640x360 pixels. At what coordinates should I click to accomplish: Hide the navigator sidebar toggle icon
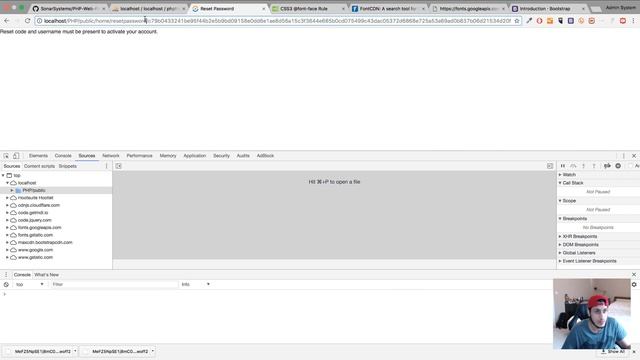tap(118, 166)
